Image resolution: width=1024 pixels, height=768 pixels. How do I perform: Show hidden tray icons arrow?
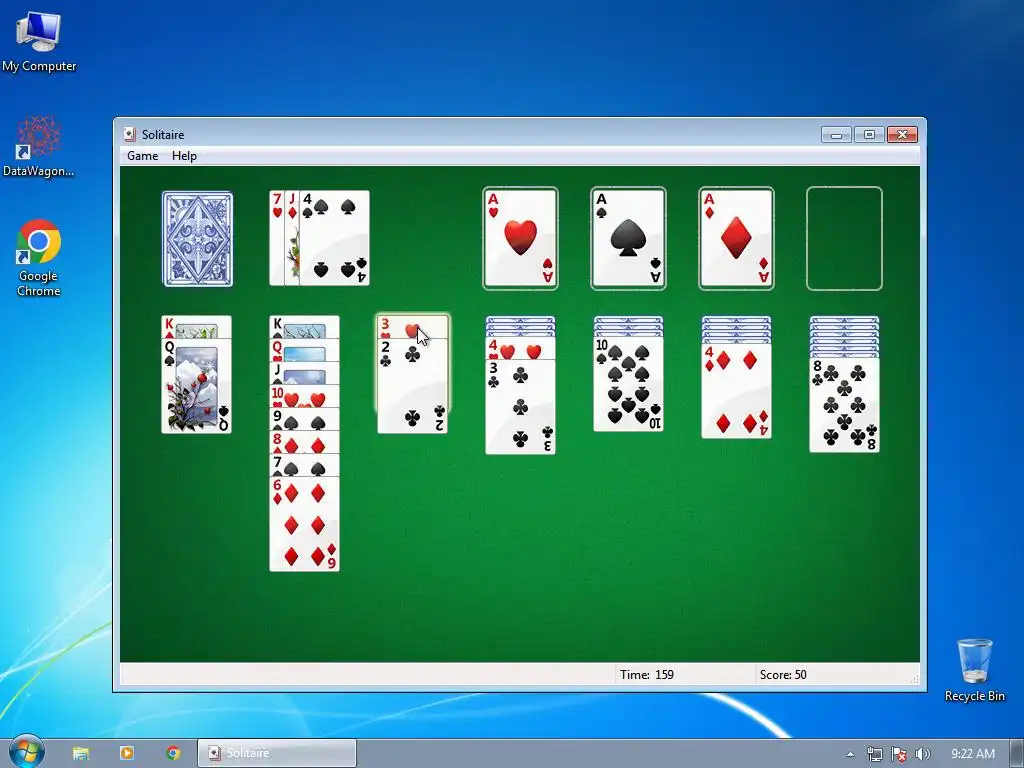point(850,754)
